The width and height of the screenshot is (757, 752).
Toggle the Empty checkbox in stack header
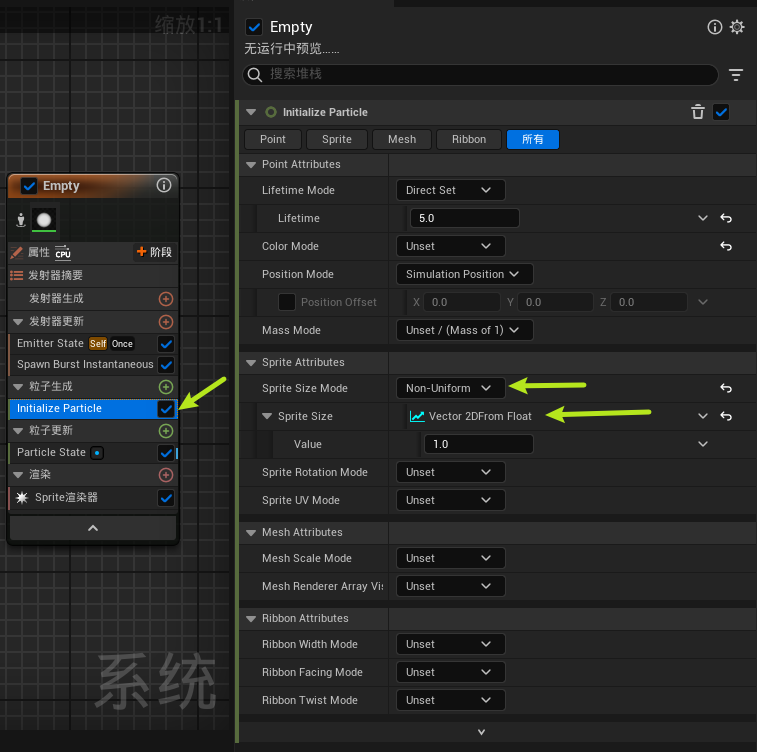click(254, 27)
